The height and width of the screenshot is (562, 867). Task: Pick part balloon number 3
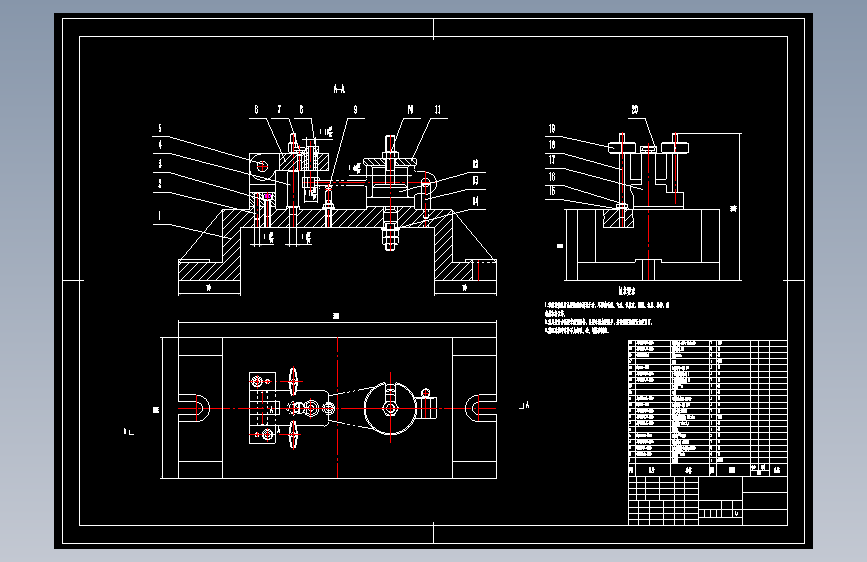click(160, 163)
